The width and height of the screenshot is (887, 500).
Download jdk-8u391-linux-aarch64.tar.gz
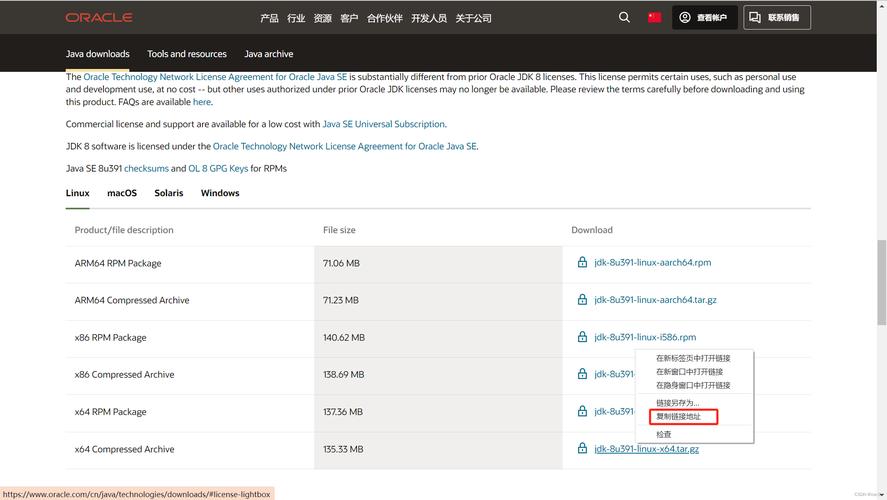coord(655,300)
